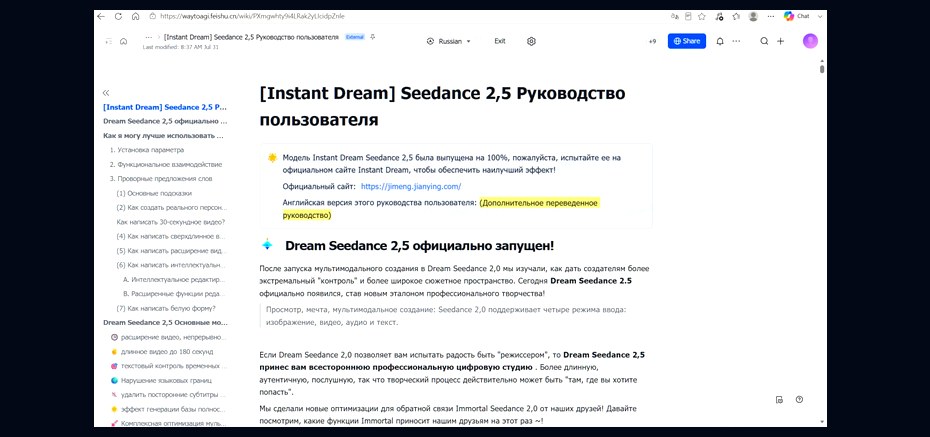Bookmark this page with the star icon
Image resolution: width=930 pixels, height=437 pixels.
coord(702,17)
